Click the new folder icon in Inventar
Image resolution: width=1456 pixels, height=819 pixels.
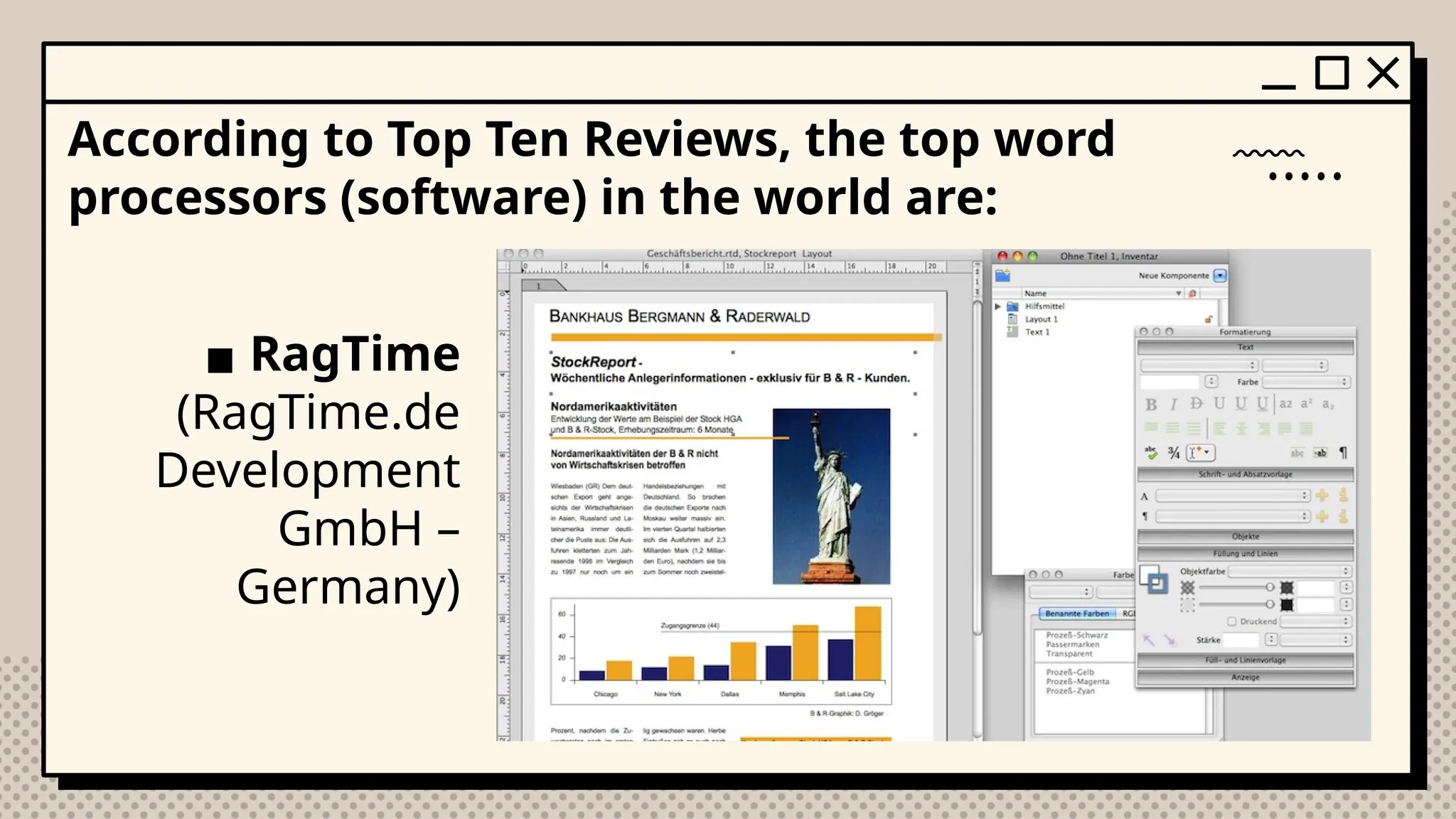pyautogui.click(x=1002, y=275)
